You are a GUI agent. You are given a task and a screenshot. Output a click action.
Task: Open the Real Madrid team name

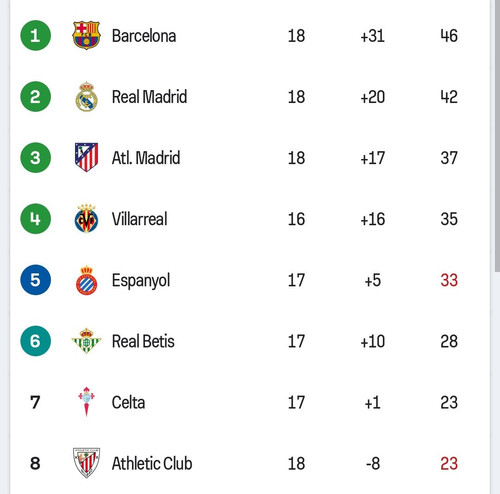coord(149,97)
